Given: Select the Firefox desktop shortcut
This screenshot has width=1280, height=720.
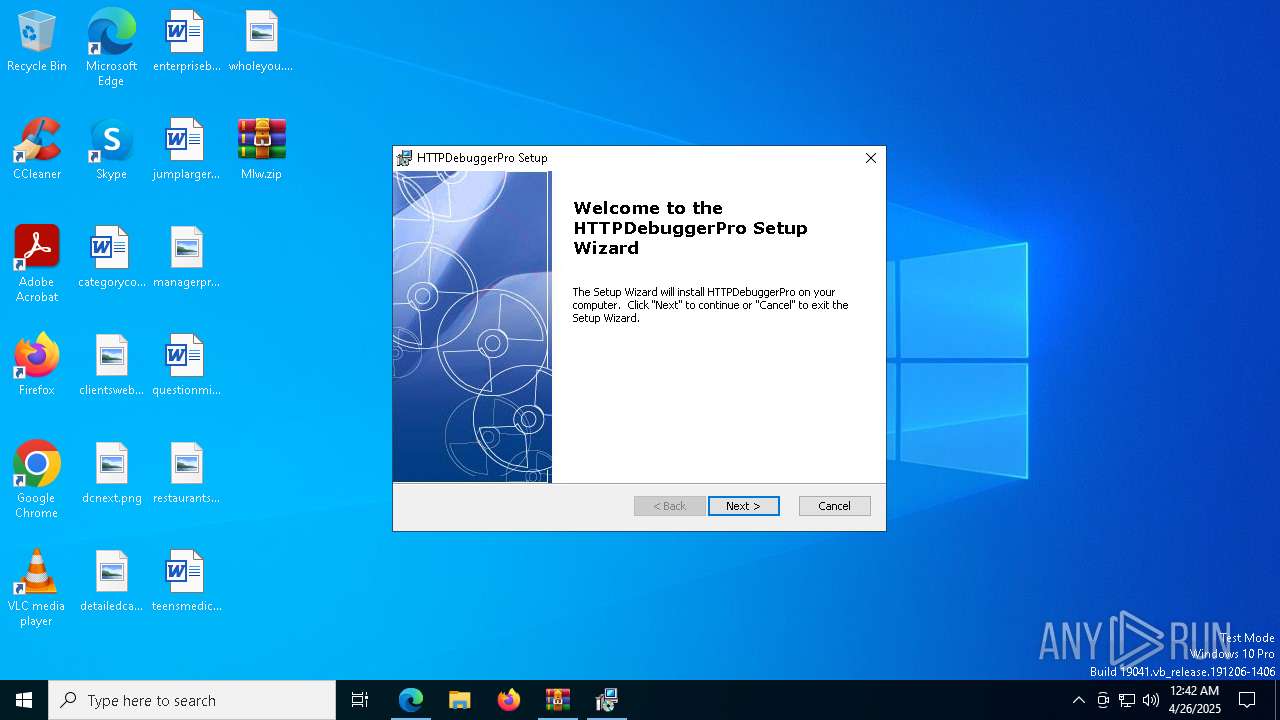Looking at the screenshot, I should [37, 366].
